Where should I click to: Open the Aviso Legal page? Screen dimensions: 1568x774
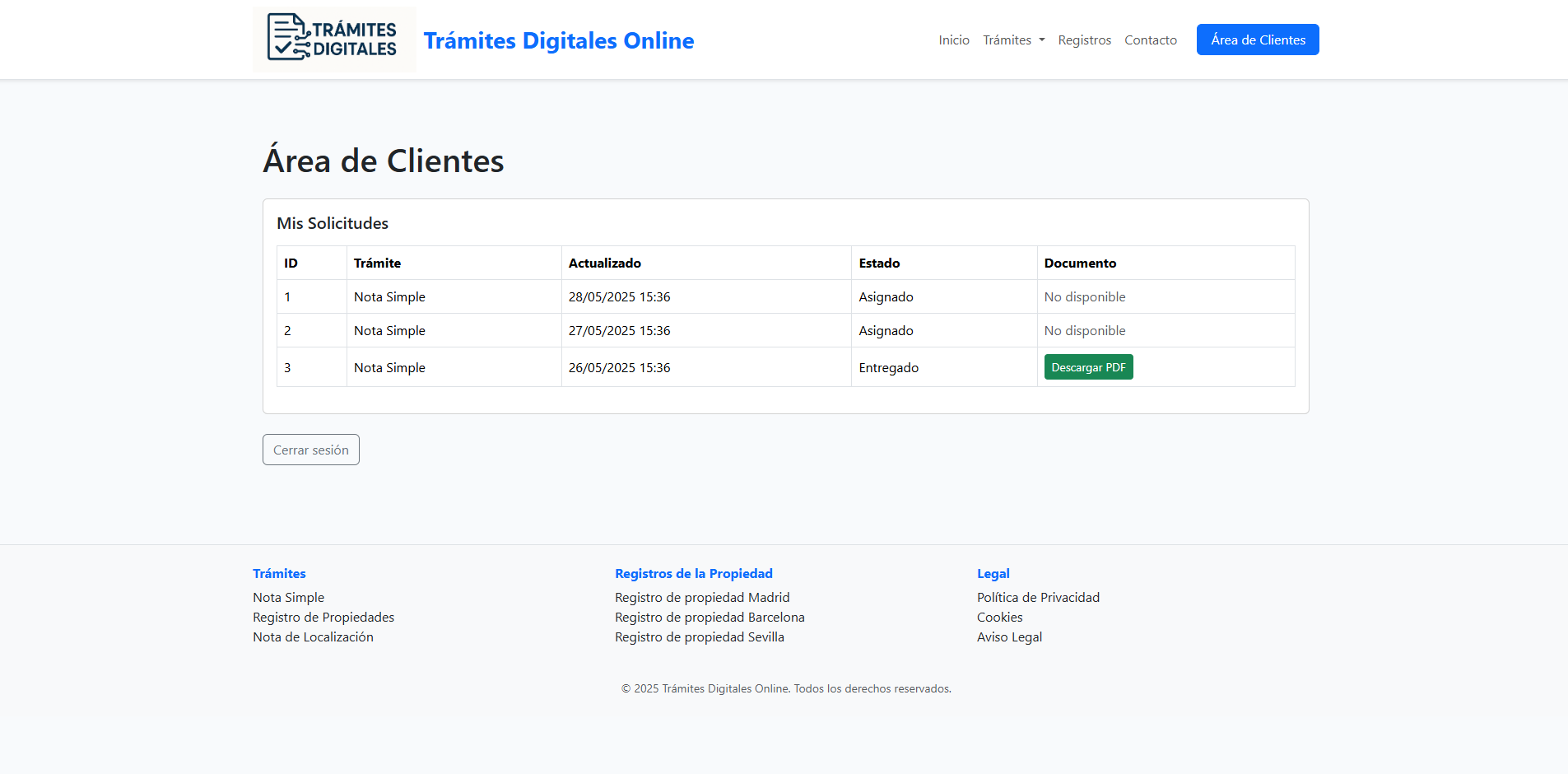1009,636
